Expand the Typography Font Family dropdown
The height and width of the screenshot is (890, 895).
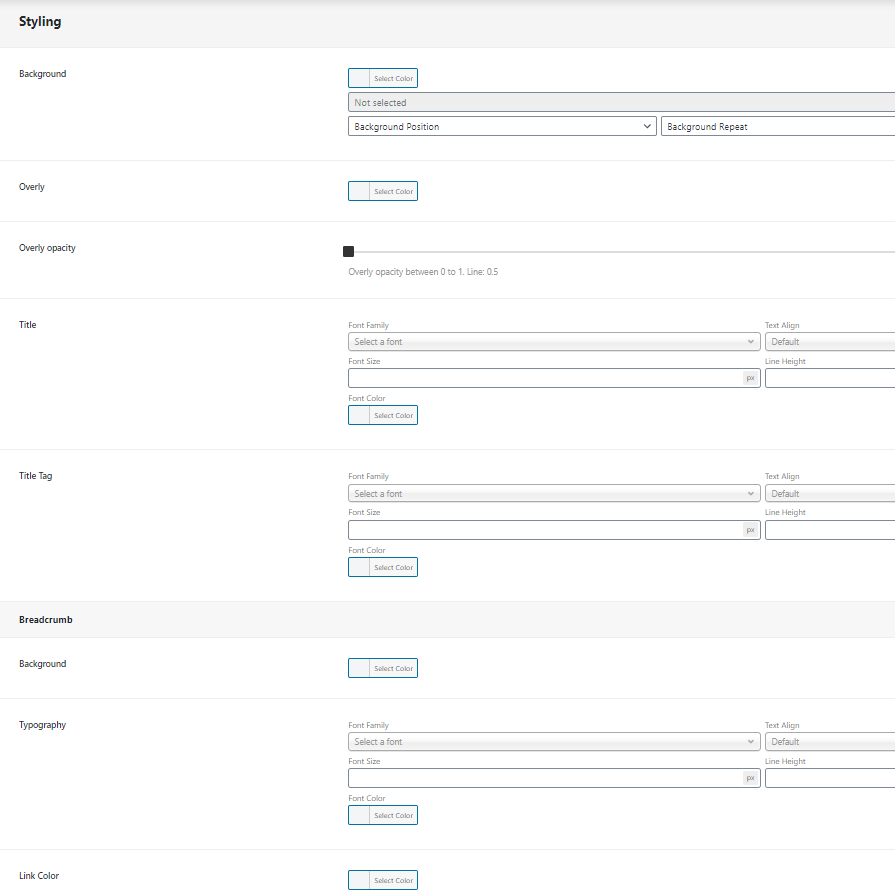pyautogui.click(x=554, y=742)
